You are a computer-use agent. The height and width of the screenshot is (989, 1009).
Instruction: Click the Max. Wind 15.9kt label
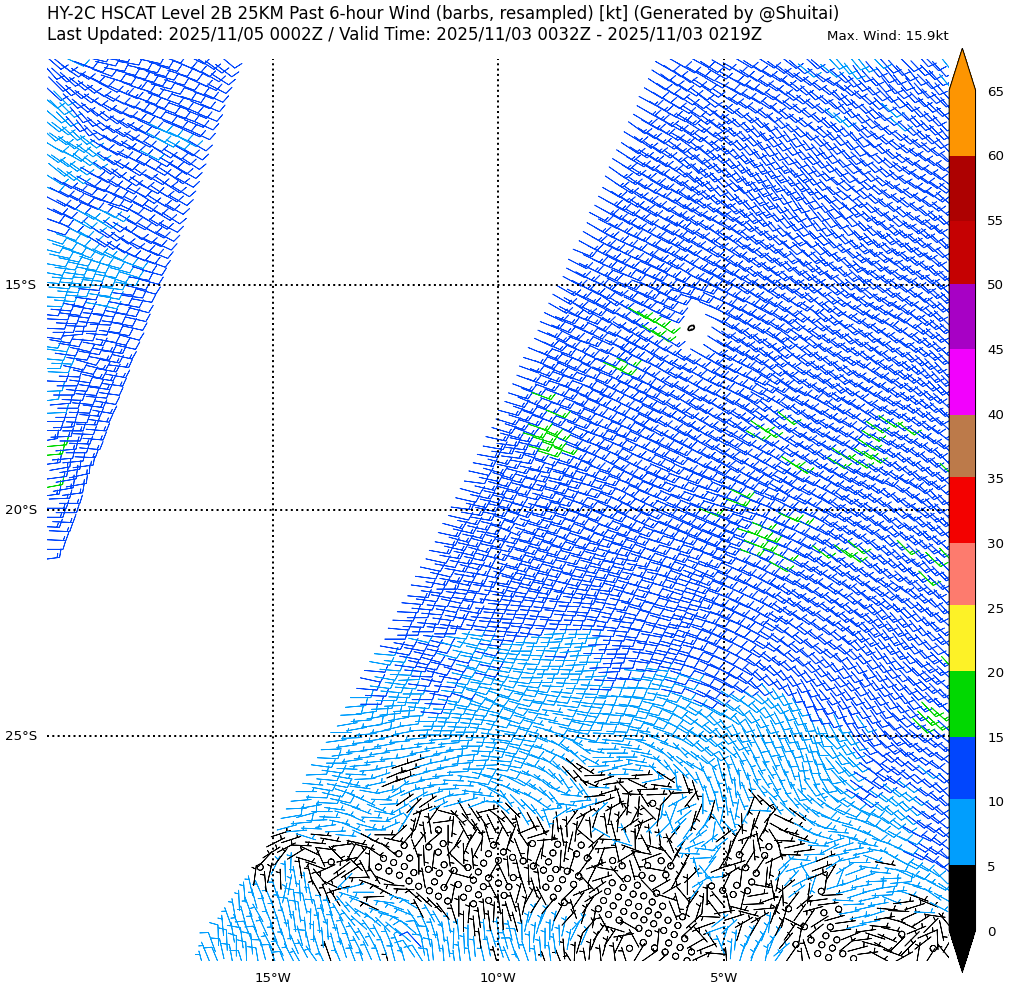887,36
